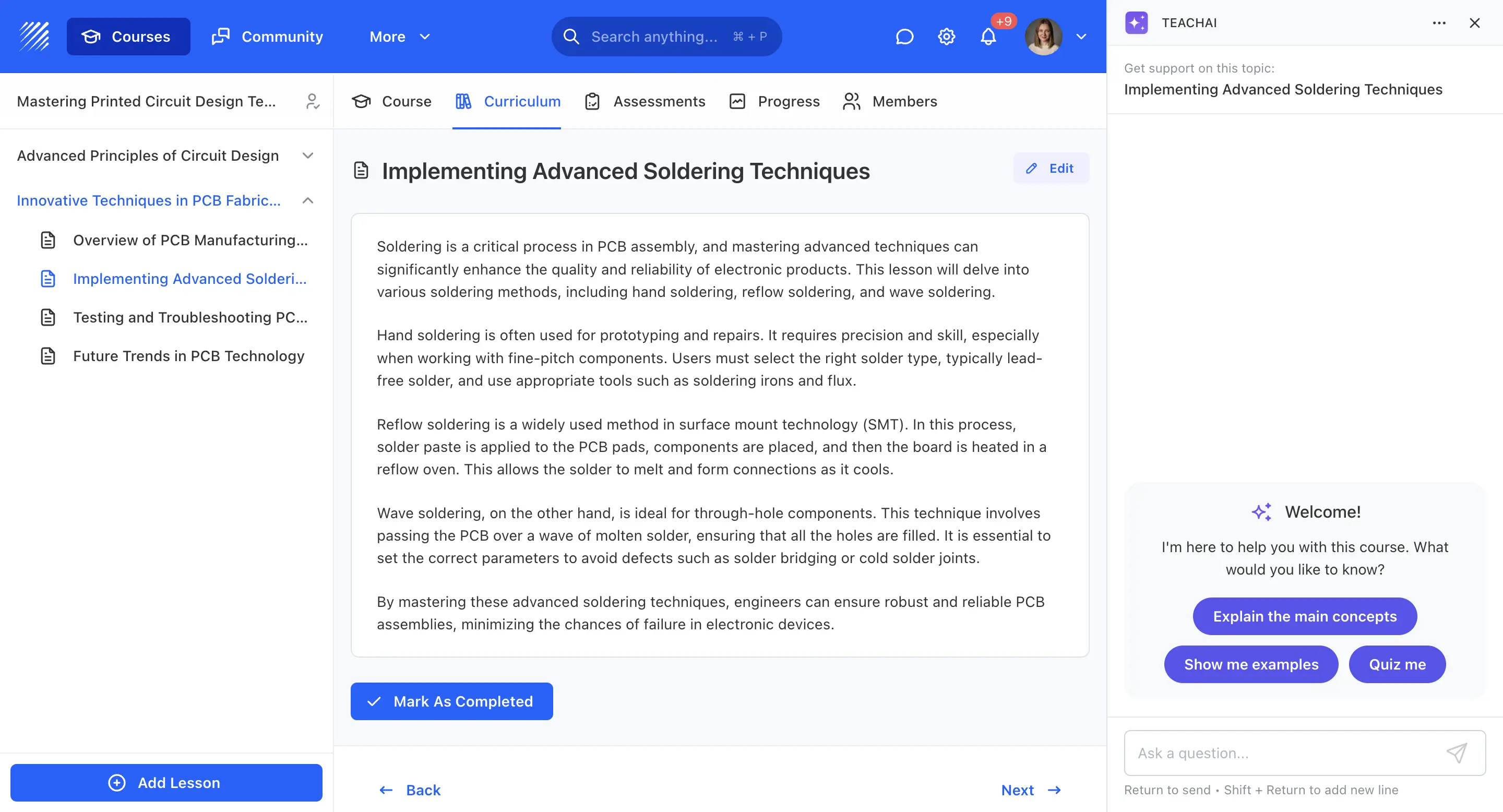Screen dimensions: 1503x812
Task: Go to Next lesson
Action: [1031, 790]
